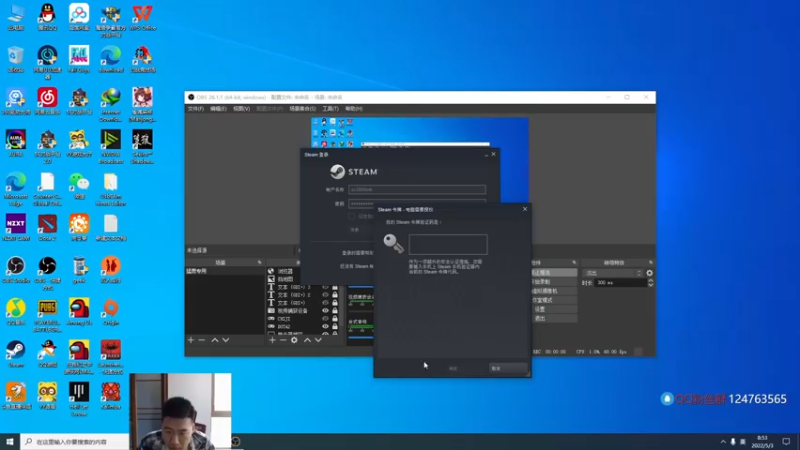800x450 pixels.
Task: Toggle lock on video capture device source
Action: pos(335,310)
